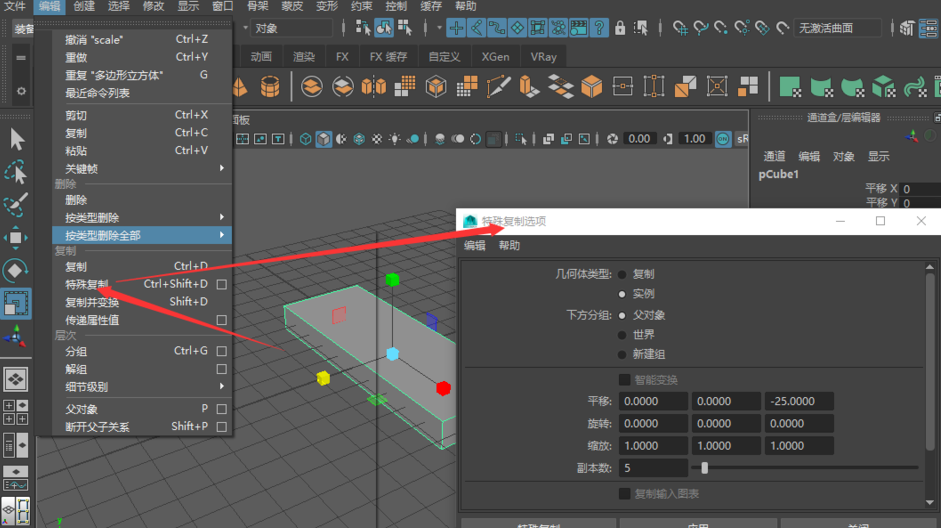Select 复制 geometry type radio button

[622, 275]
